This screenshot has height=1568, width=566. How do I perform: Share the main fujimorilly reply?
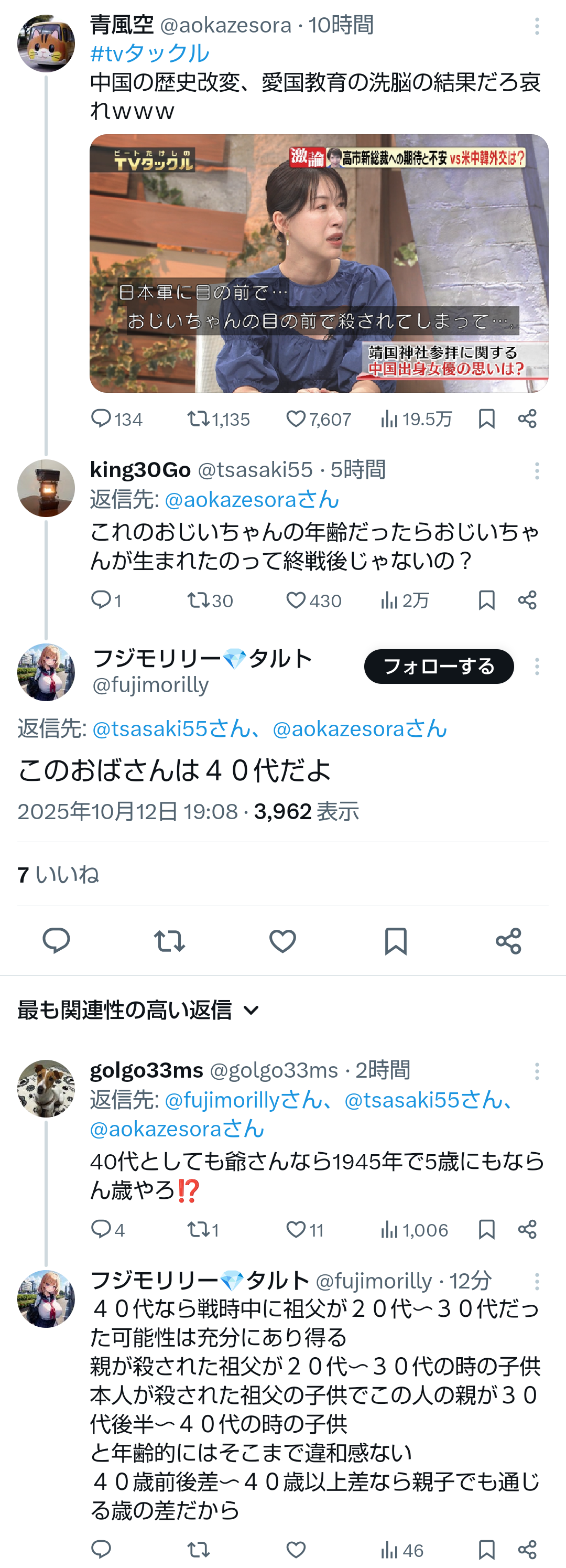508,941
